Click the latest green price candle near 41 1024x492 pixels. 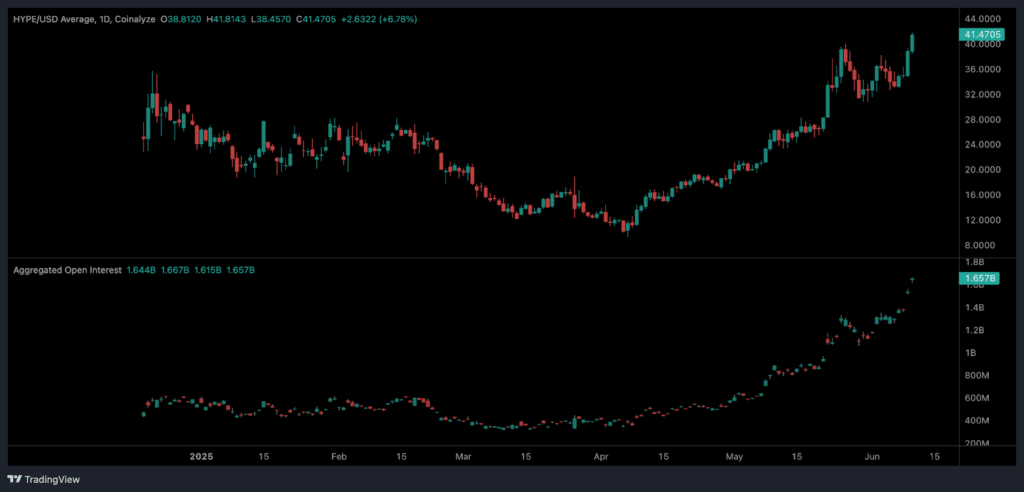[x=912, y=43]
